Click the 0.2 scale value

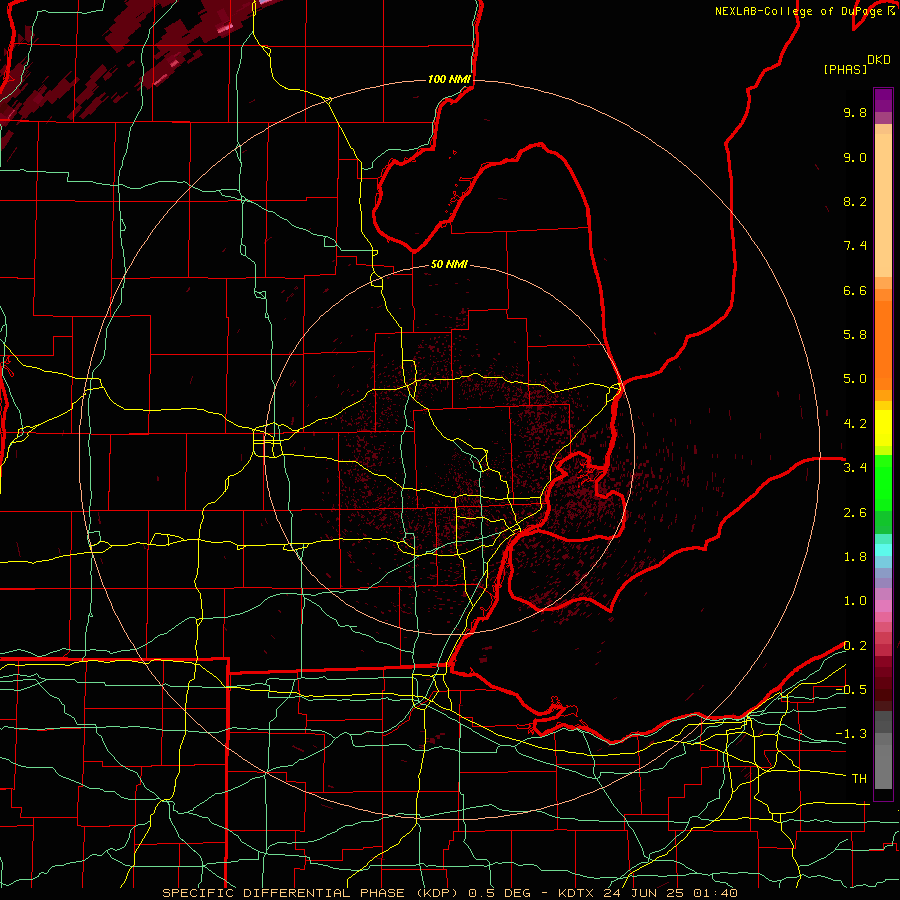coord(855,646)
